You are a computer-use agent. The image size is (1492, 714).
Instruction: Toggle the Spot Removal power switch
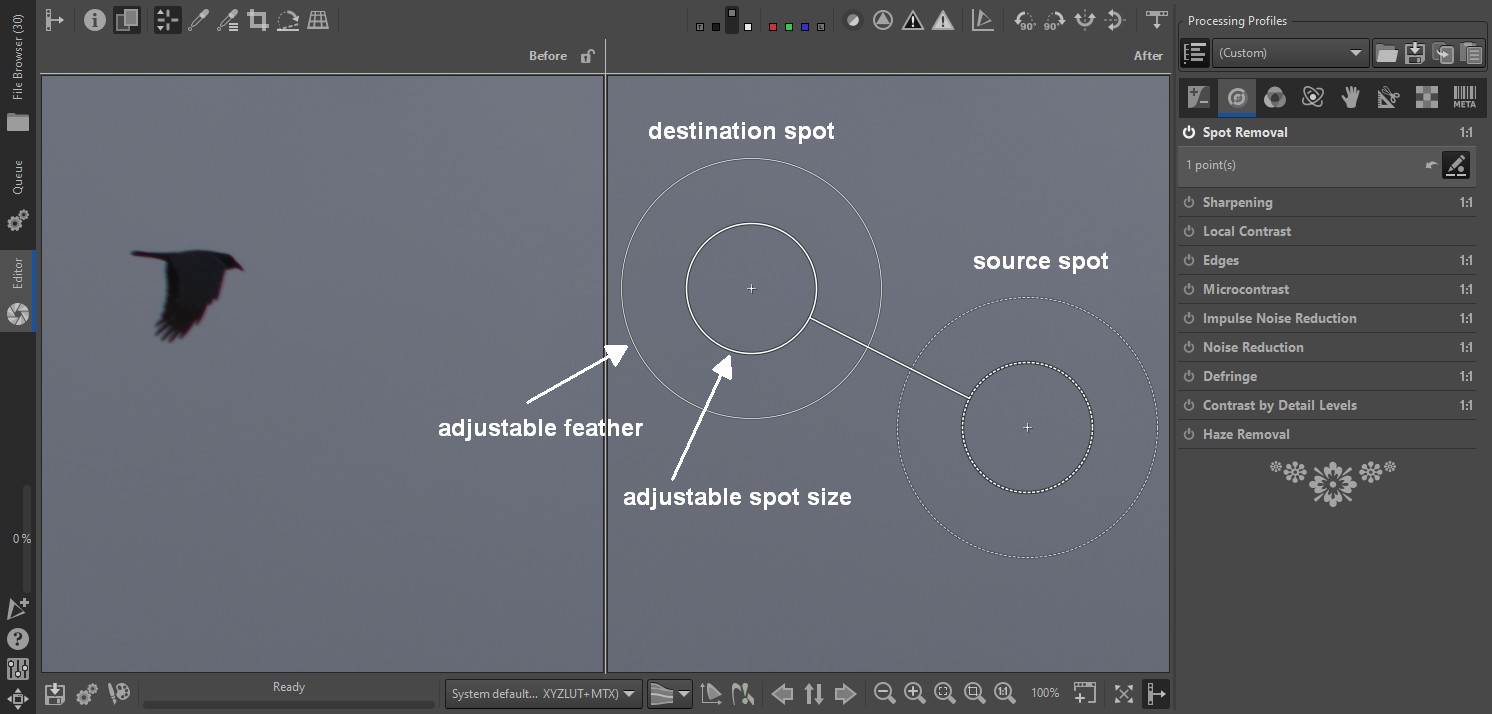(1189, 132)
